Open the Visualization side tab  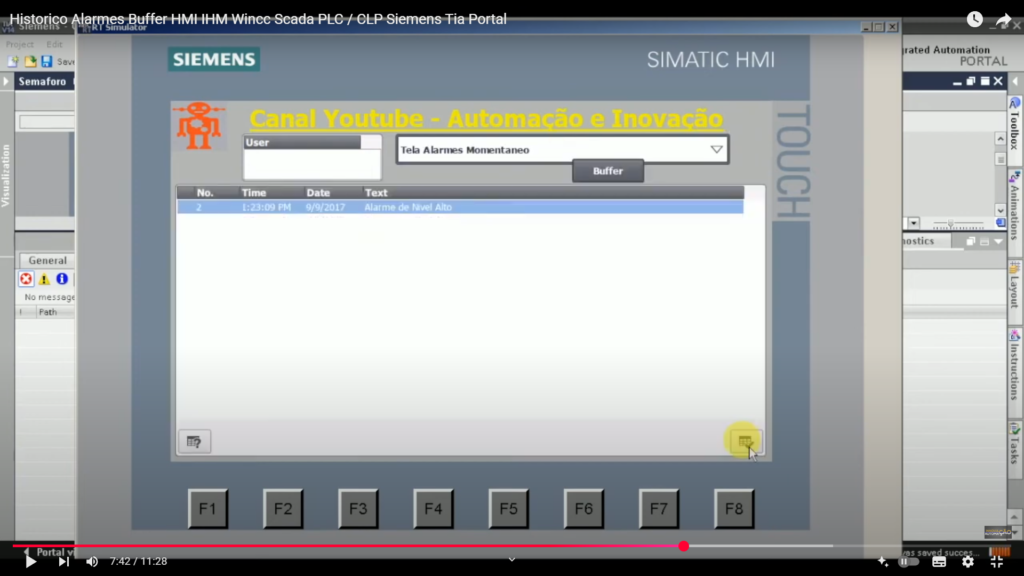[6, 176]
